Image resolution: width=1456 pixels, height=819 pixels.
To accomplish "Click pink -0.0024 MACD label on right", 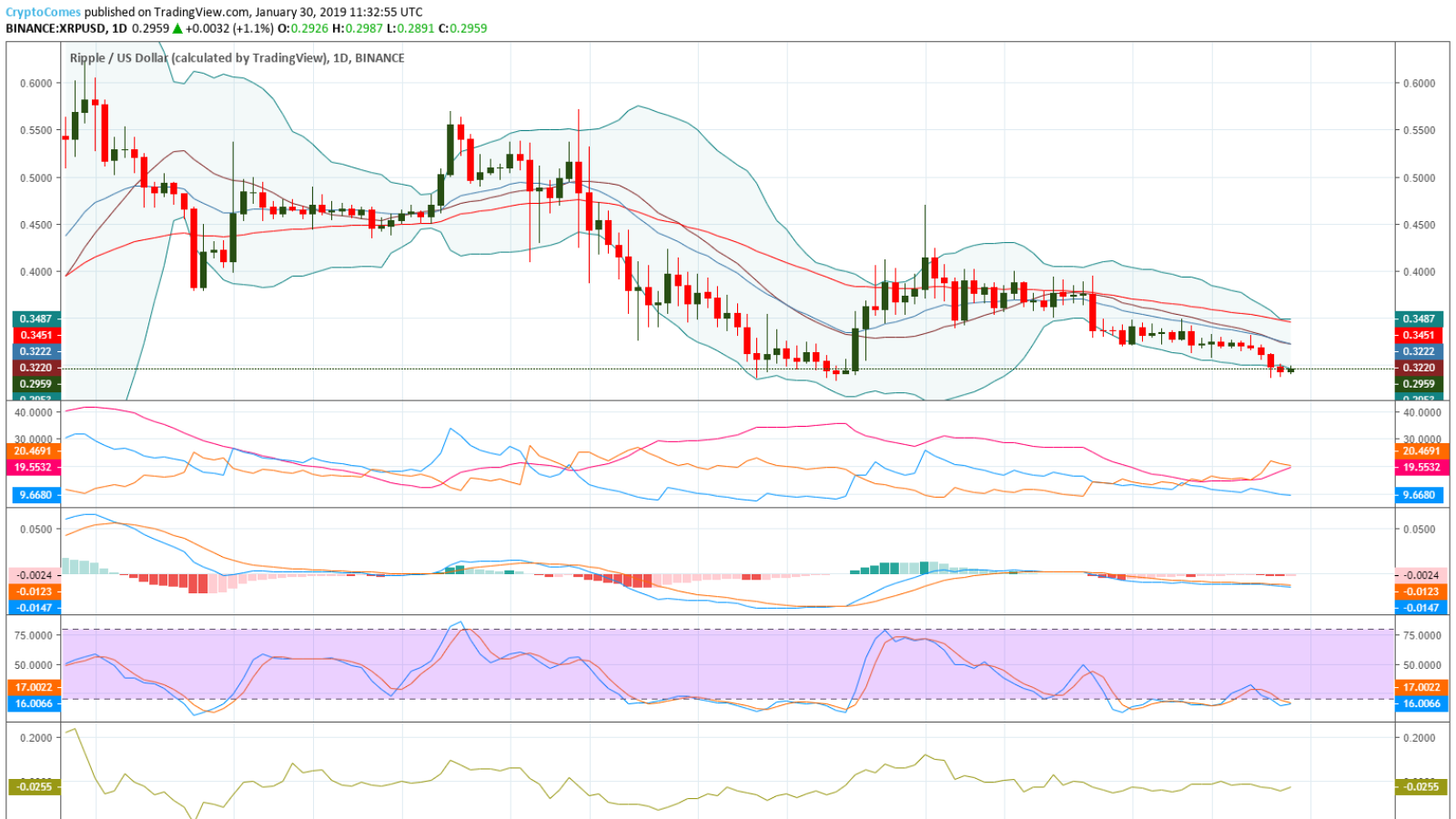I will [x=1421, y=575].
